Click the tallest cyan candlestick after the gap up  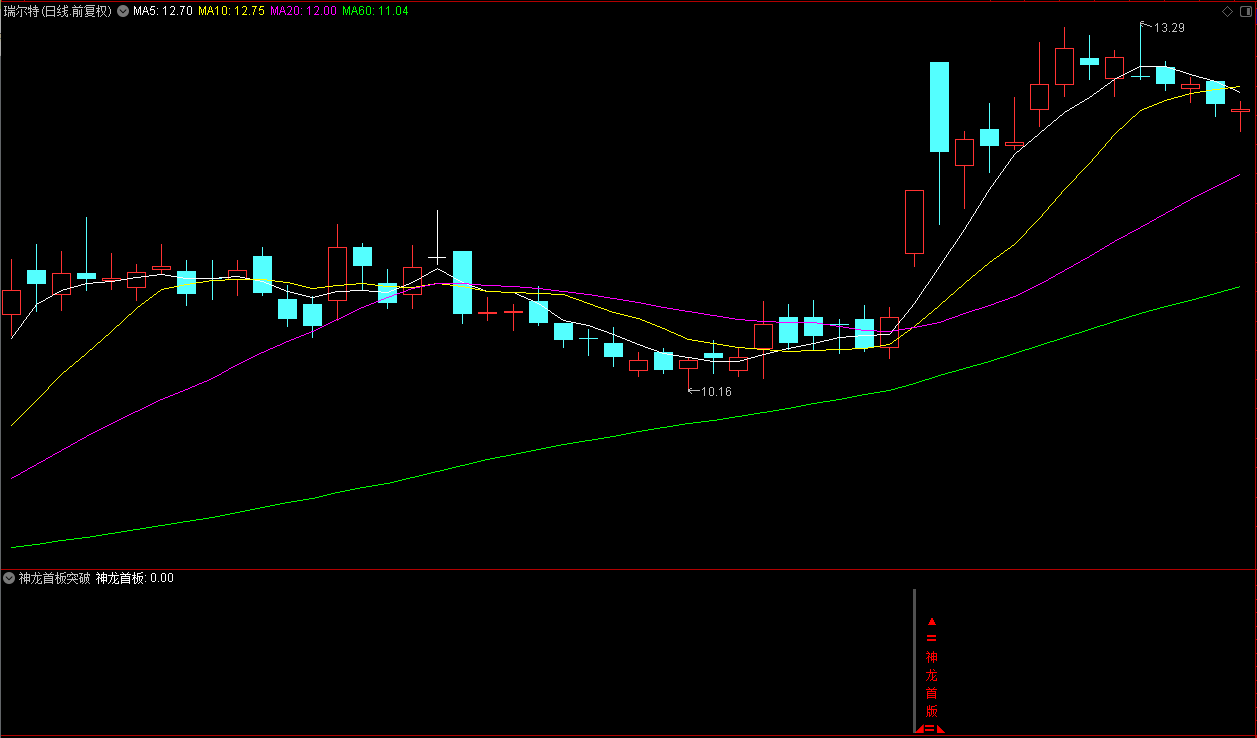click(939, 107)
